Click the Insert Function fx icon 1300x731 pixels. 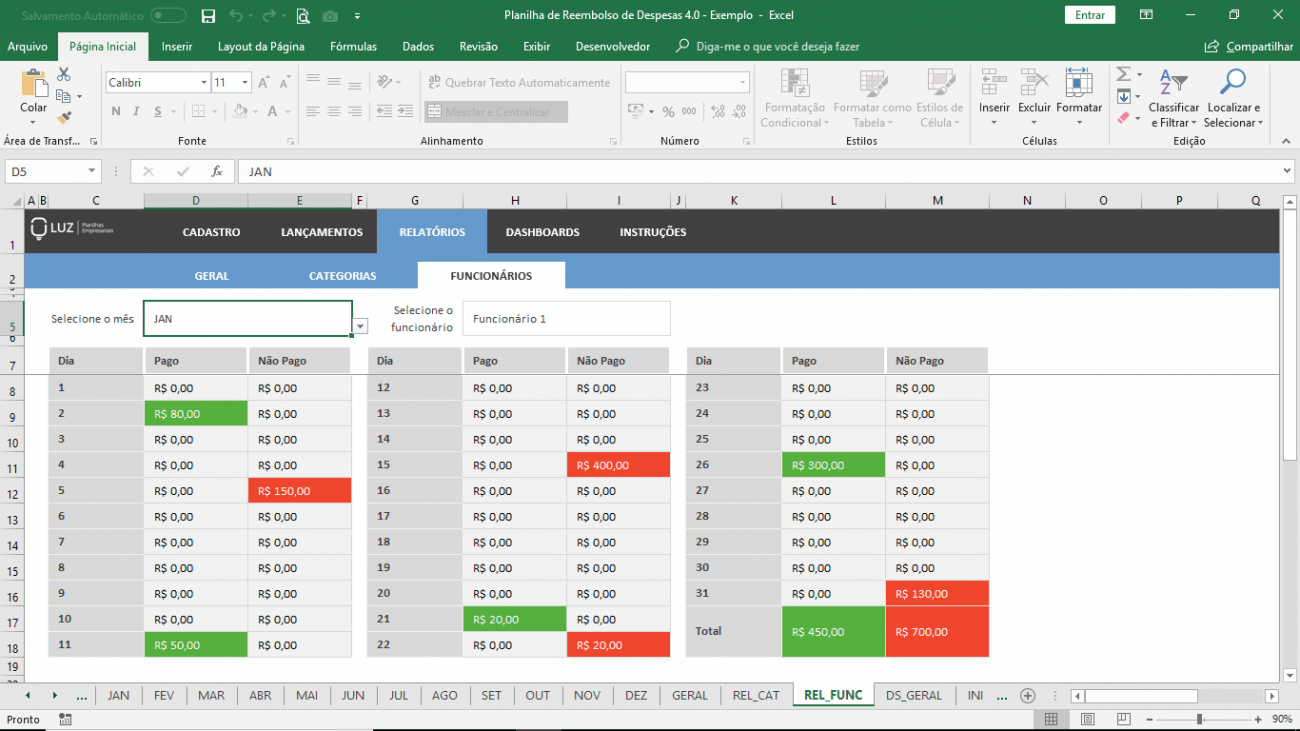click(x=216, y=172)
